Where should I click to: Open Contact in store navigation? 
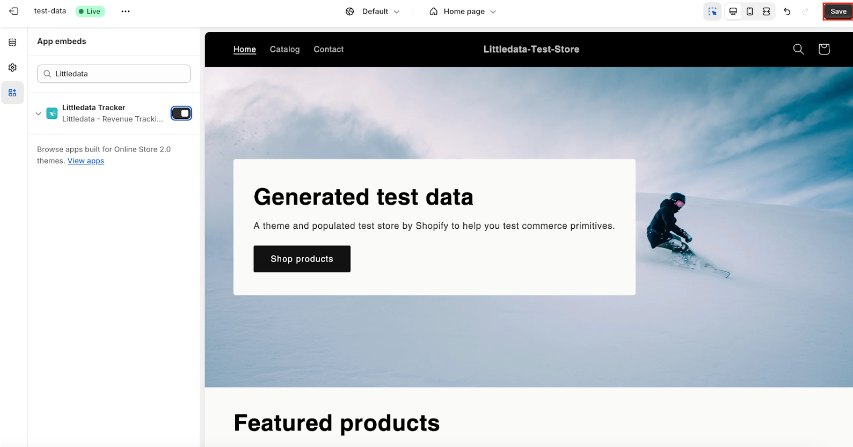click(328, 49)
